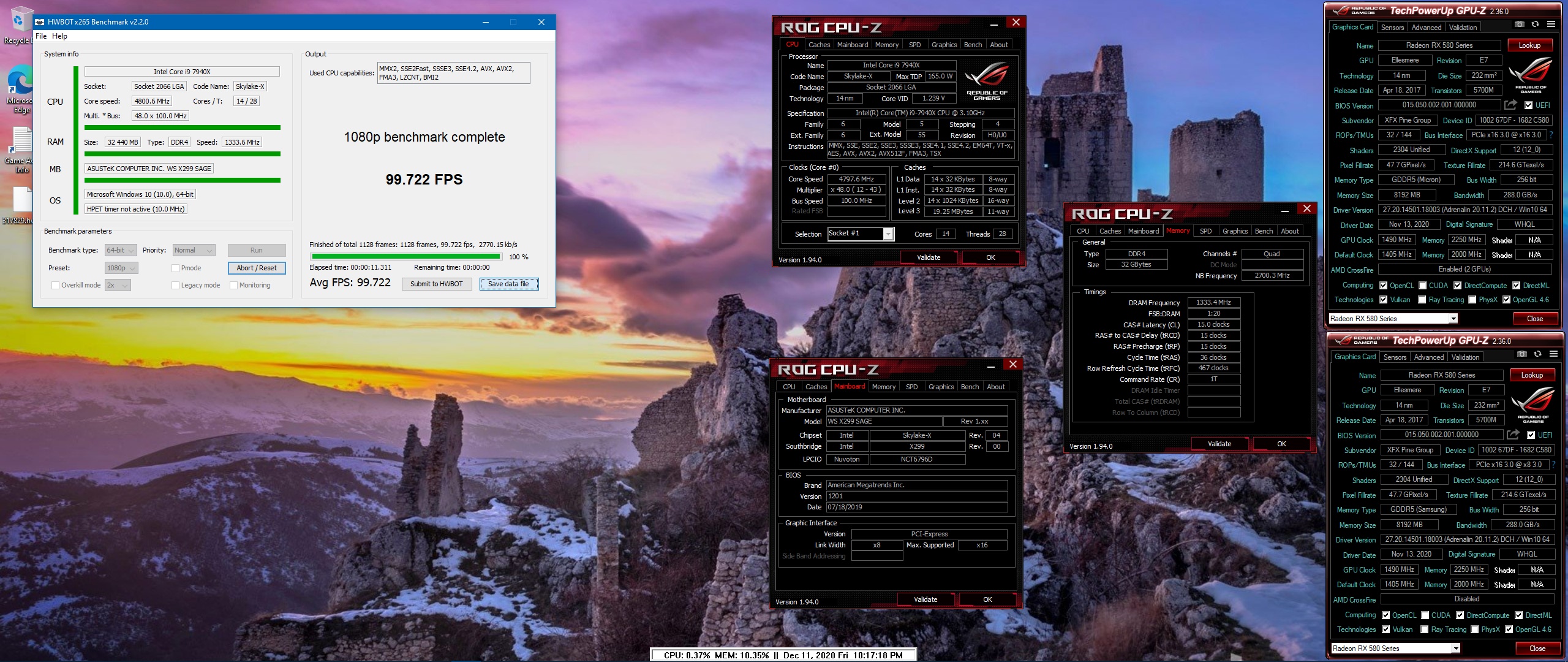Click ROG logo in lower GPU-Z window

coord(1533,405)
